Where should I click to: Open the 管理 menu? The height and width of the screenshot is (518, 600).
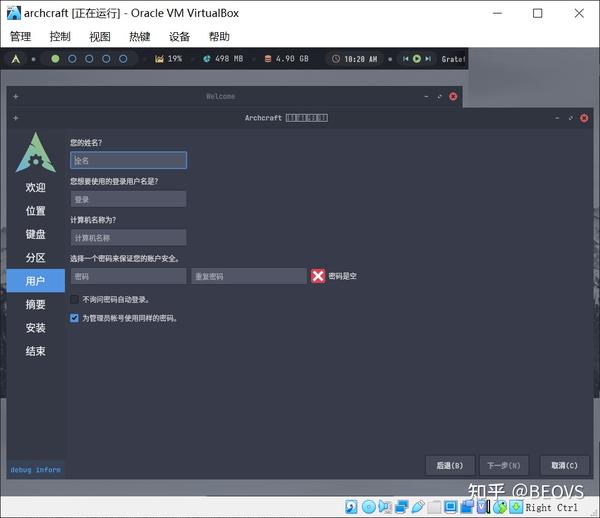21,36
